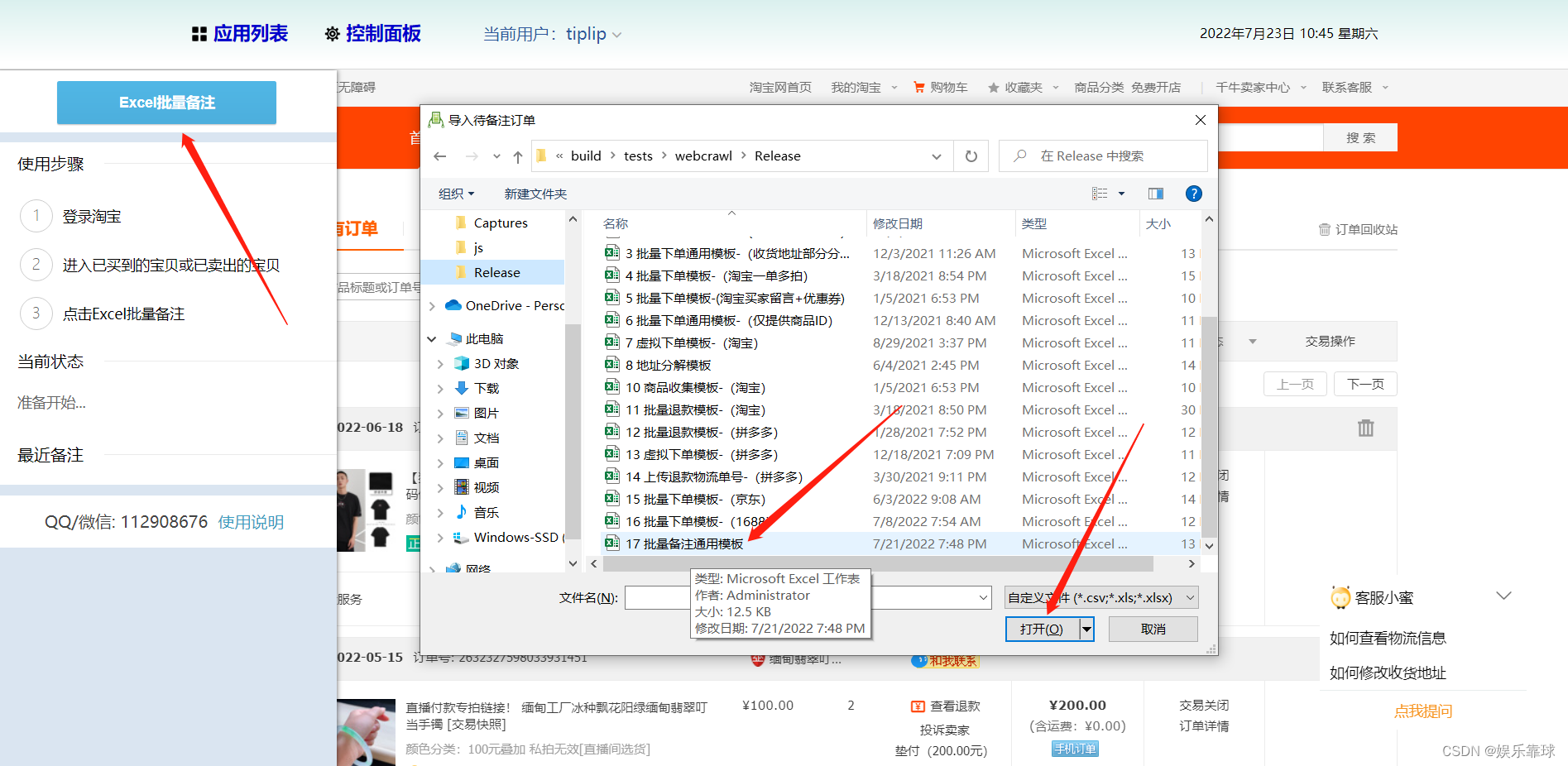Click the search box in Release

coord(1103,156)
